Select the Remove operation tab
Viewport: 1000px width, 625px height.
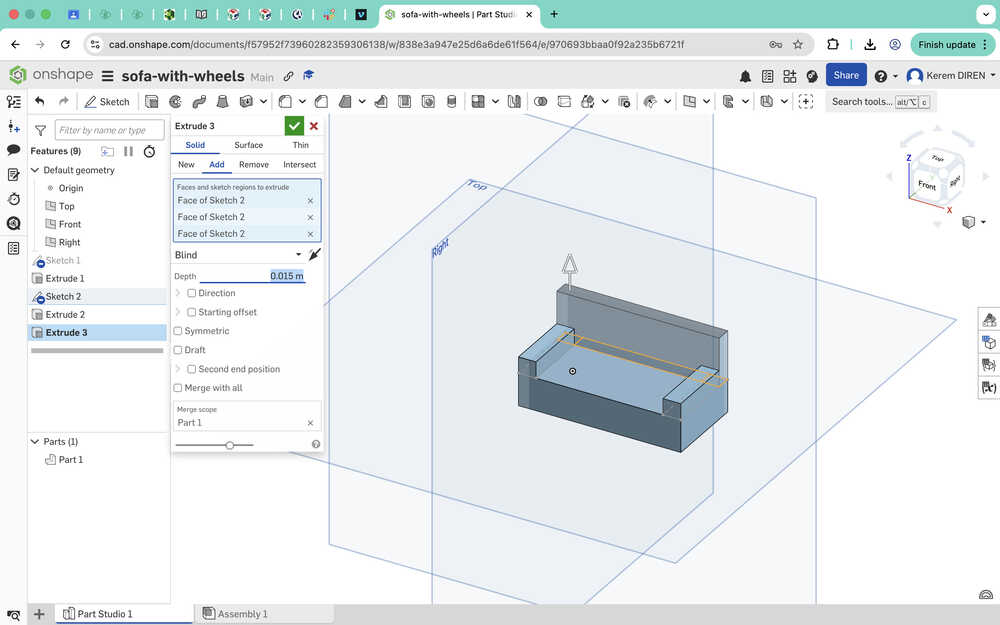tap(254, 164)
